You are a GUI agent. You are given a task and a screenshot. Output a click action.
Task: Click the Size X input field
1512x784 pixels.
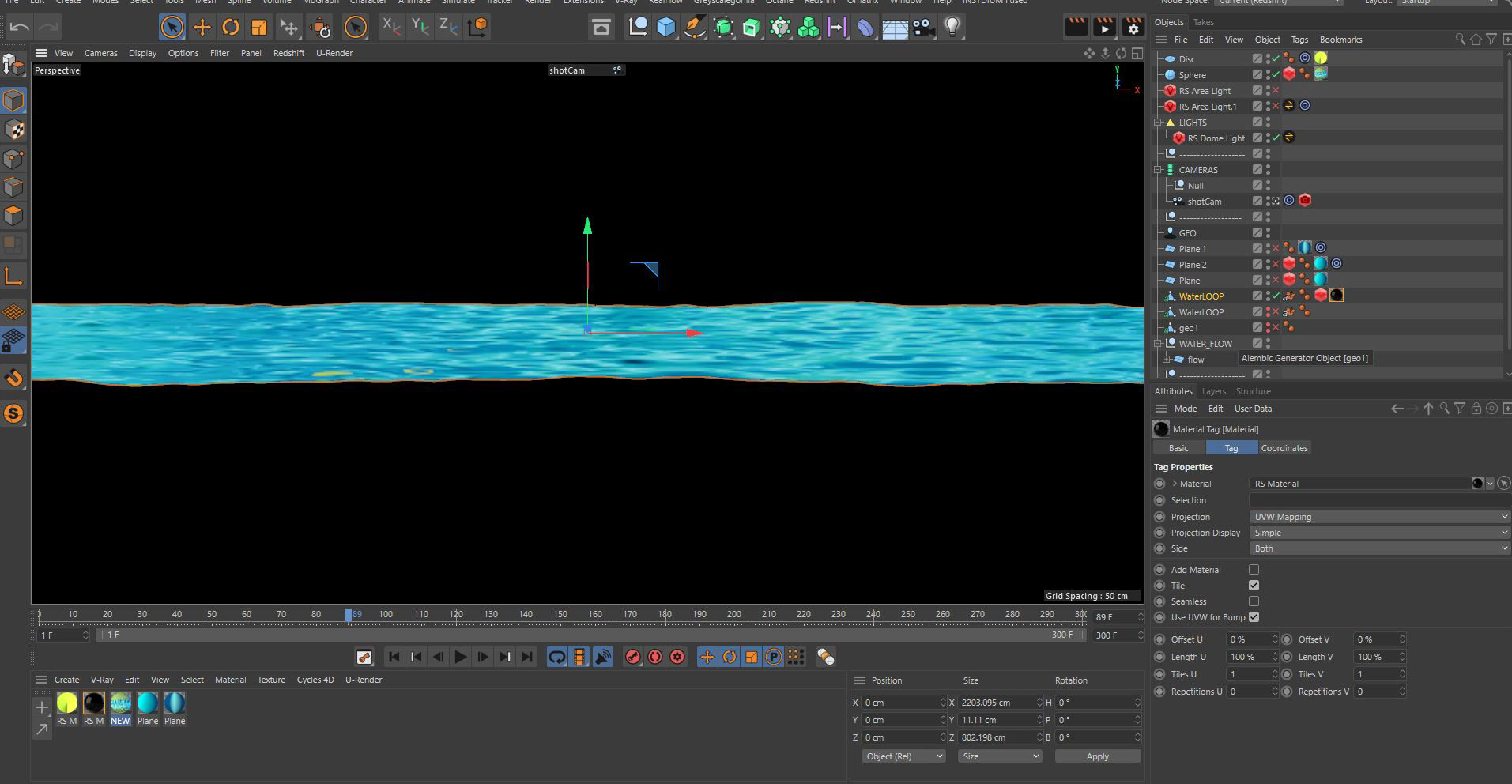994,703
